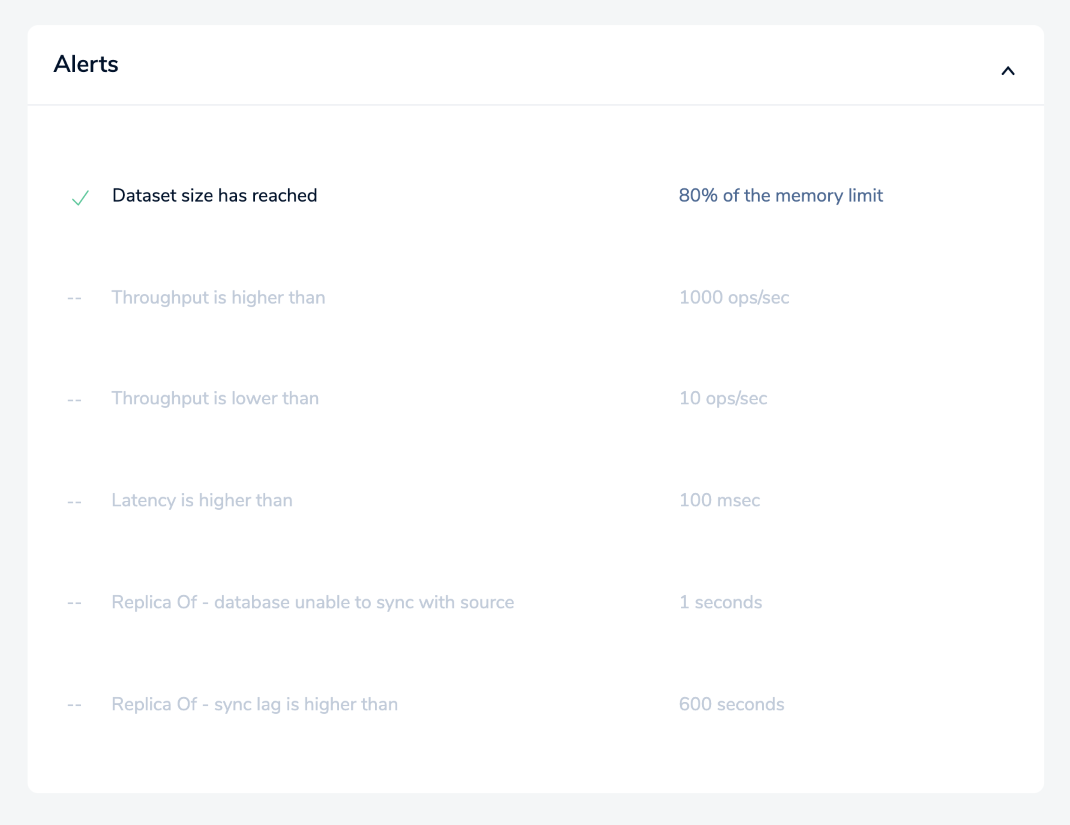This screenshot has width=1070, height=825.
Task: Select the Dataset size has reached label
Action: coord(214,196)
